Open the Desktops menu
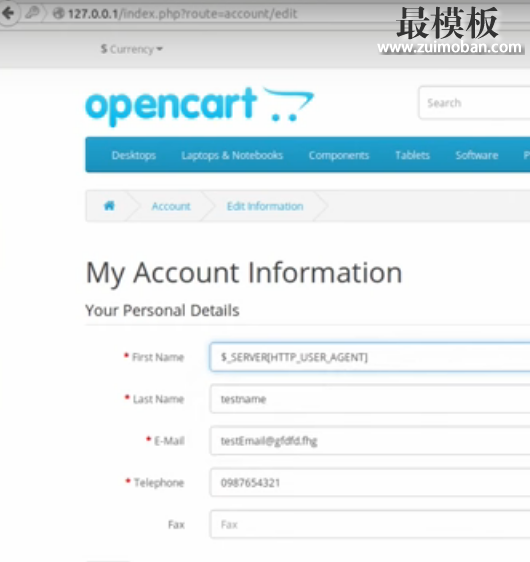This screenshot has width=530, height=562. pos(134,155)
